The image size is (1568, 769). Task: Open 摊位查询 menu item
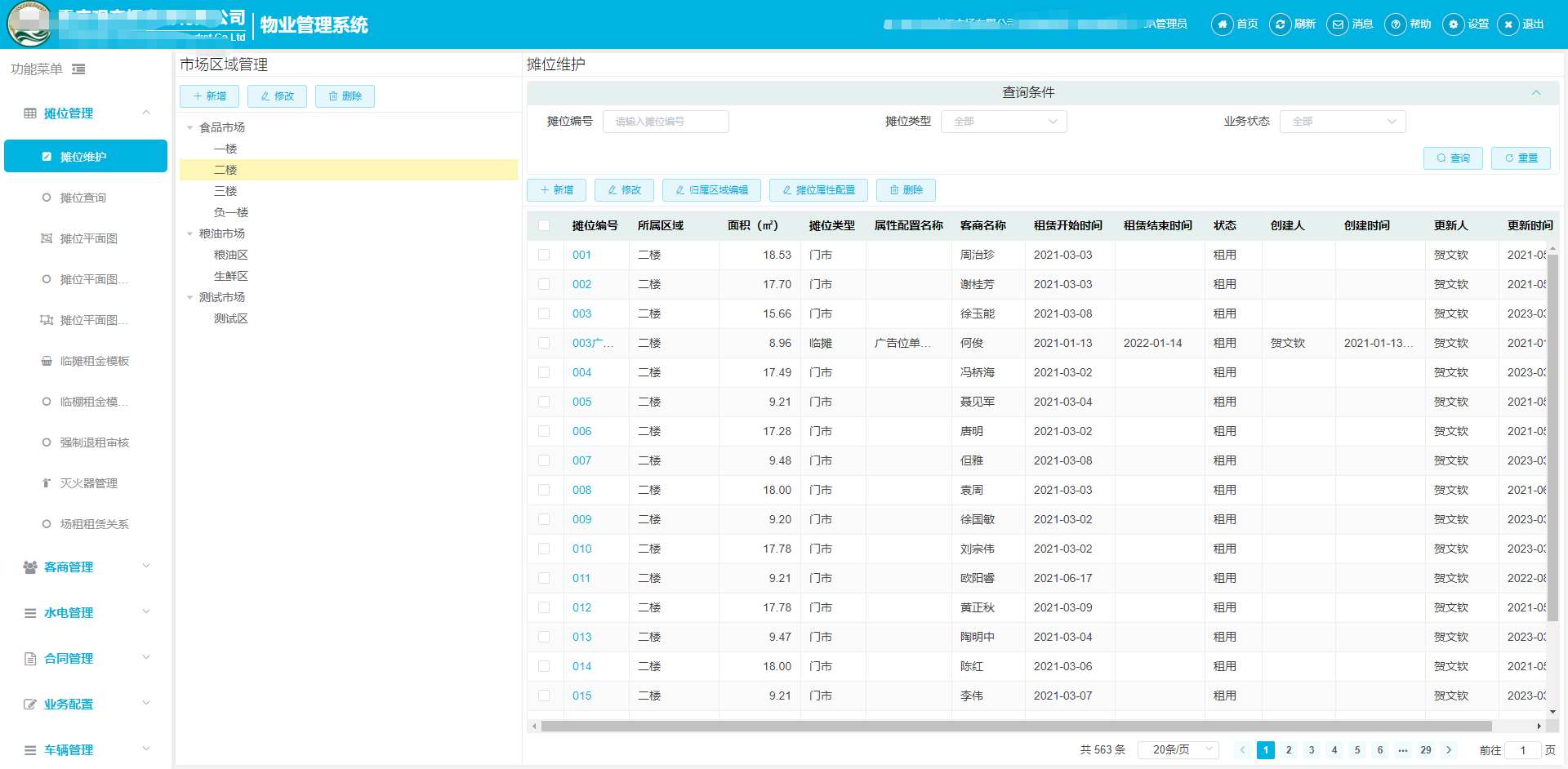[x=86, y=198]
